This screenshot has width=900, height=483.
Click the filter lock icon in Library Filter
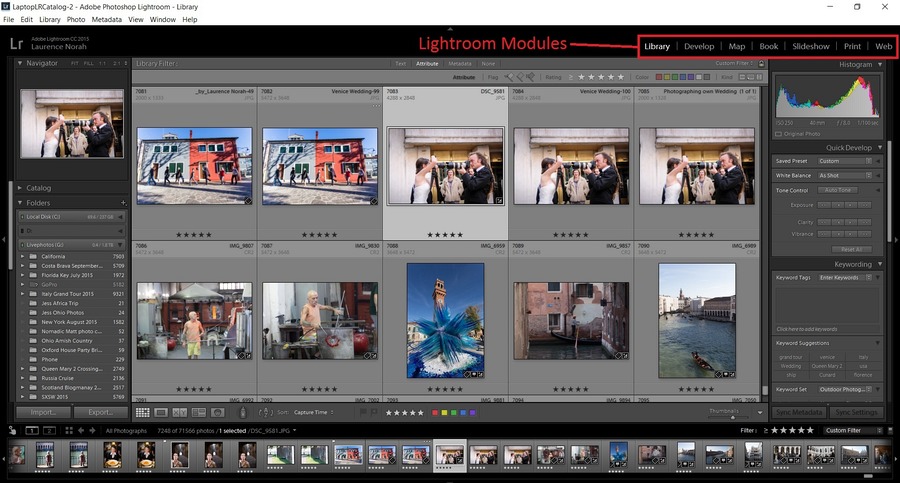(x=761, y=64)
